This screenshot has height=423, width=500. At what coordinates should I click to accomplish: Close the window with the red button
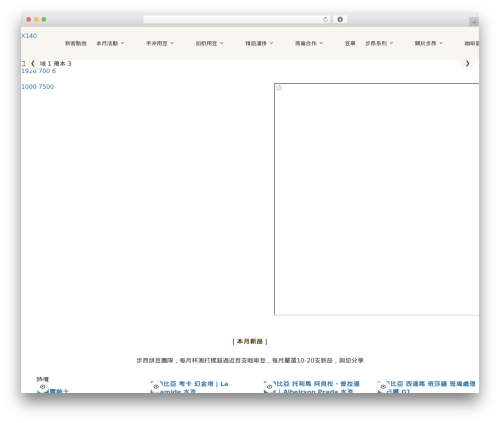tap(29, 20)
